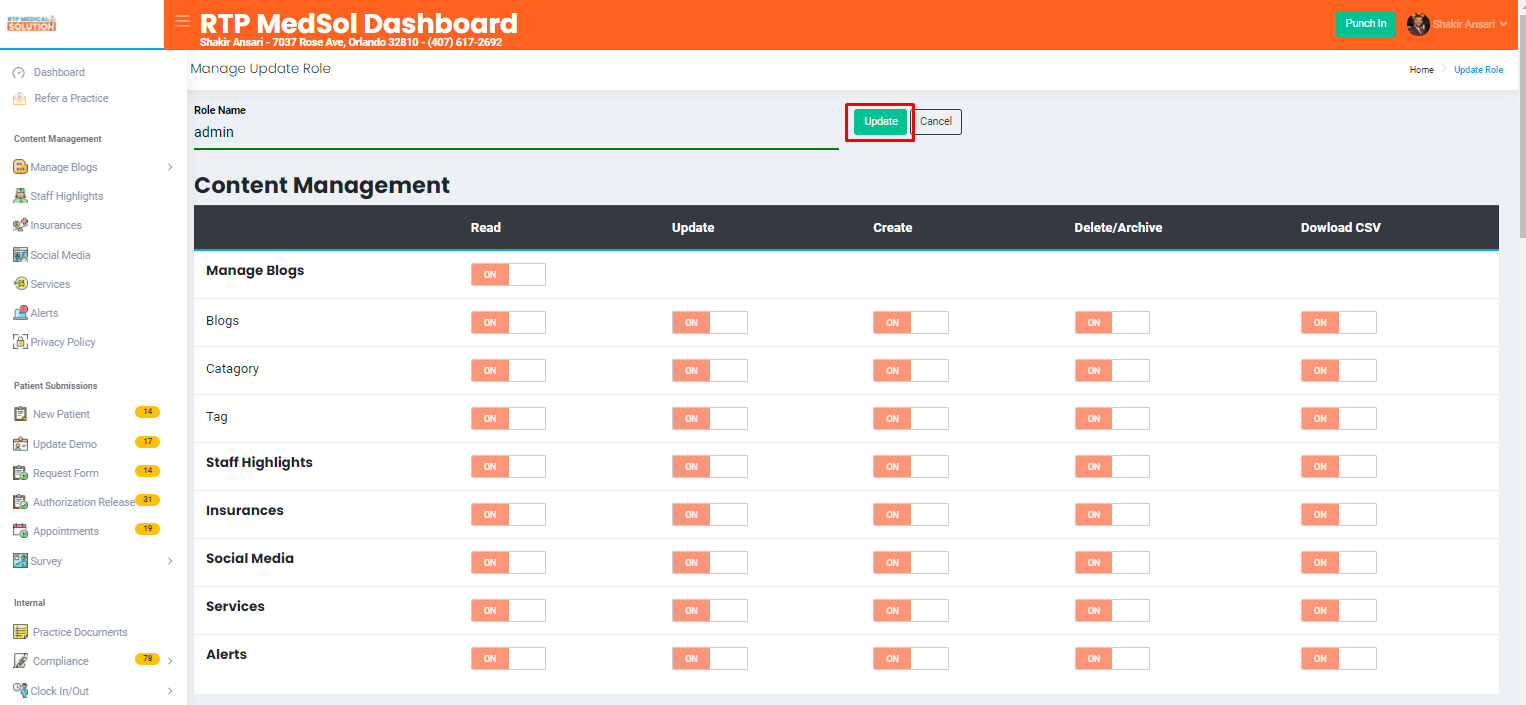Toggle Alerts Delete/Archive permission switch
Viewport: 1526px width, 705px height.
(1112, 658)
